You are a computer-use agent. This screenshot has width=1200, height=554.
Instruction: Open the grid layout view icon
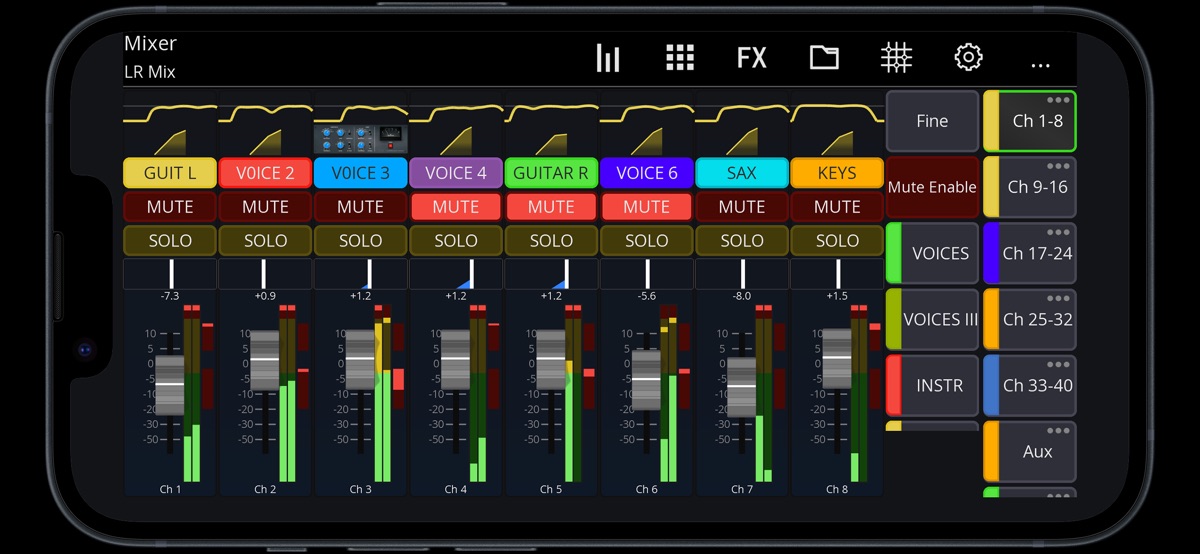click(x=680, y=58)
